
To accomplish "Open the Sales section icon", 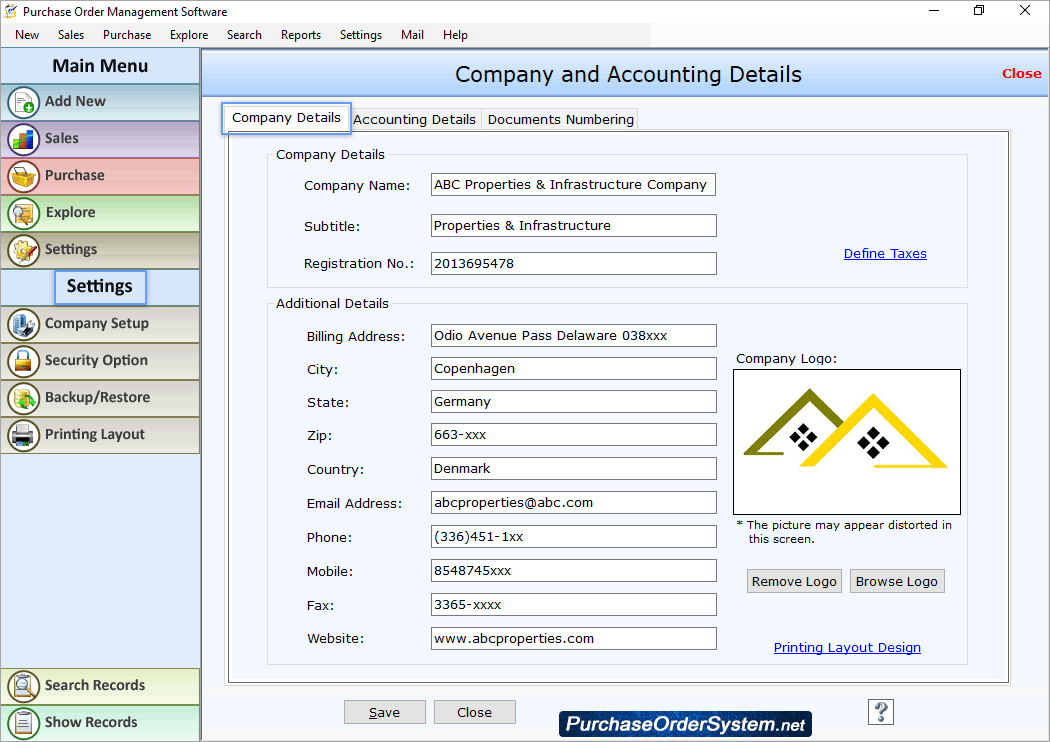I will (23, 139).
